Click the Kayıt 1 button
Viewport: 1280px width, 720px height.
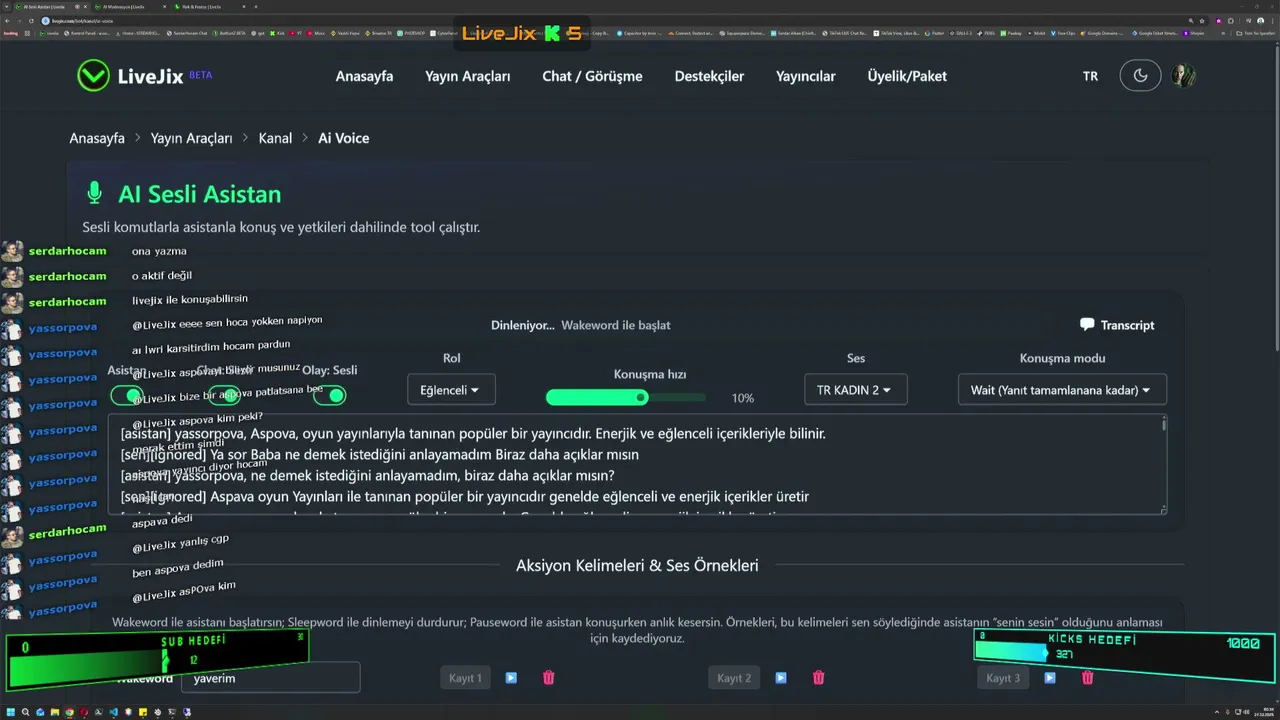pos(465,678)
